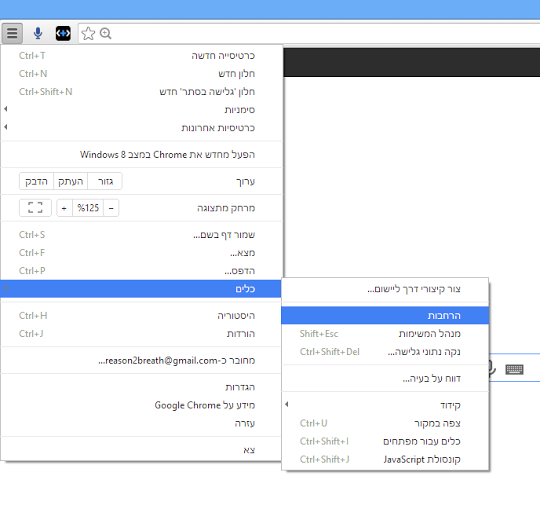This screenshot has height=509, width=540.
Task: Open היסטוריה history Ctrl+H
Action: pyautogui.click(x=141, y=315)
